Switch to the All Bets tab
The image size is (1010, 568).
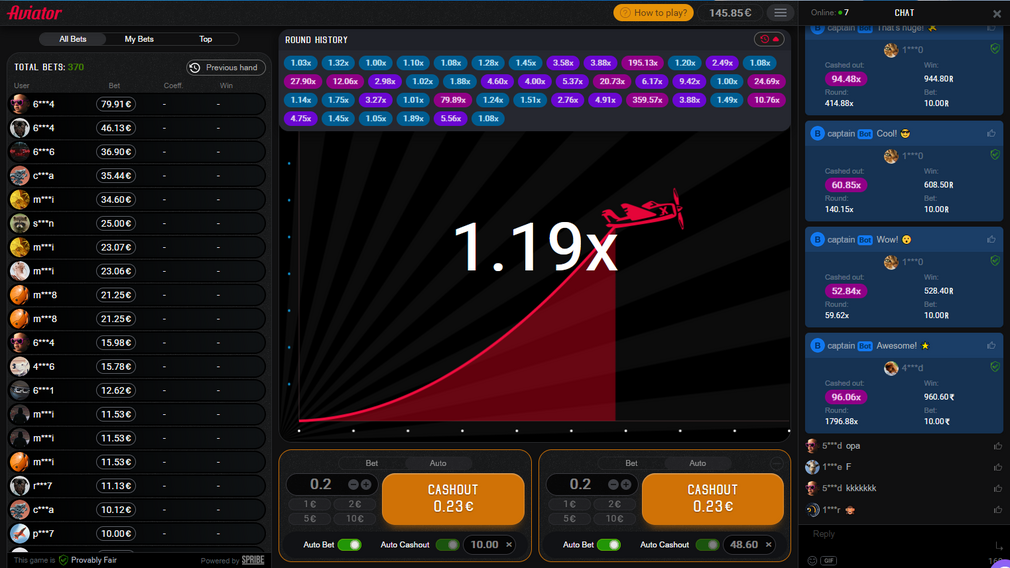[73, 39]
